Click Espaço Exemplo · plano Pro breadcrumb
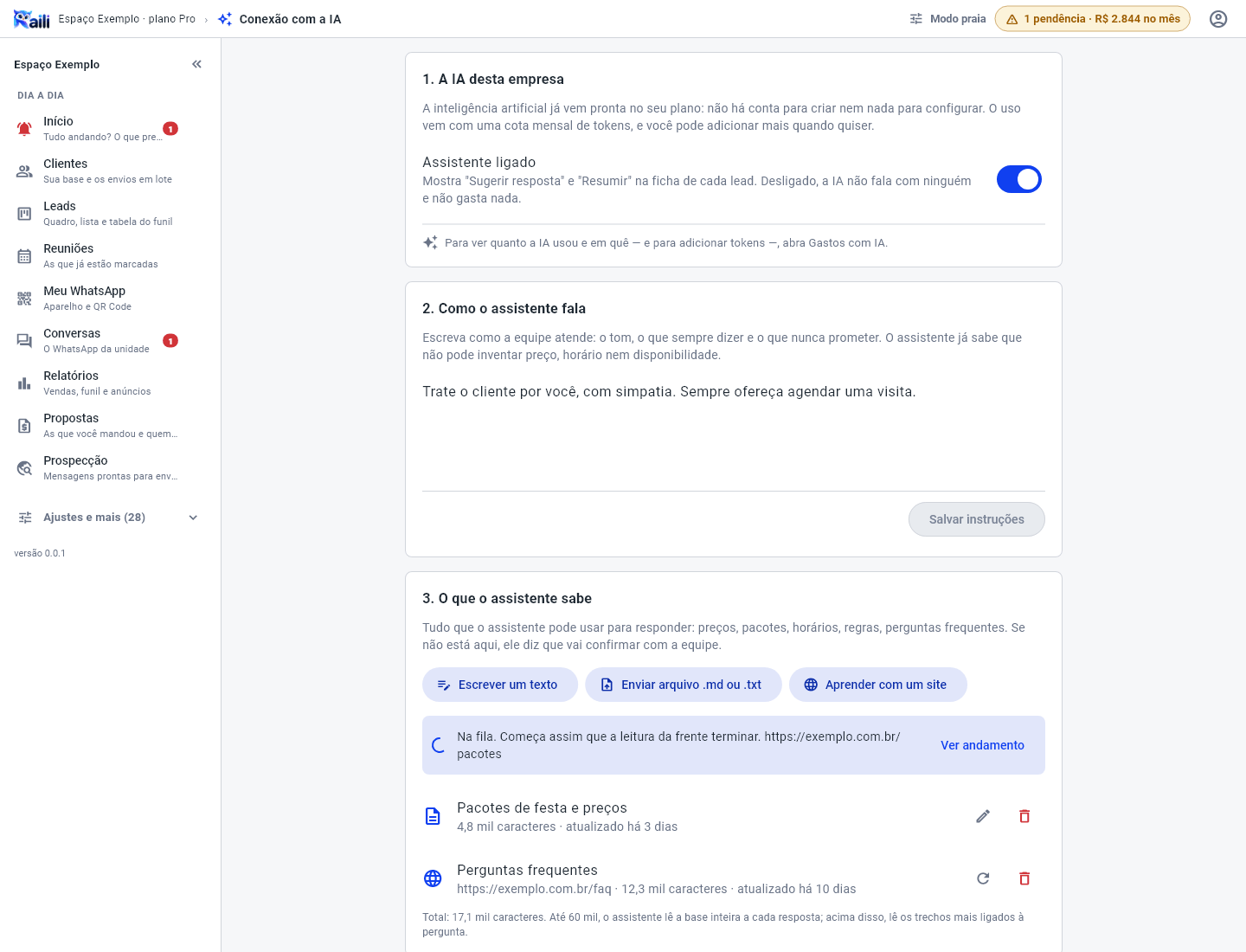This screenshot has height=952, width=1246. (127, 19)
